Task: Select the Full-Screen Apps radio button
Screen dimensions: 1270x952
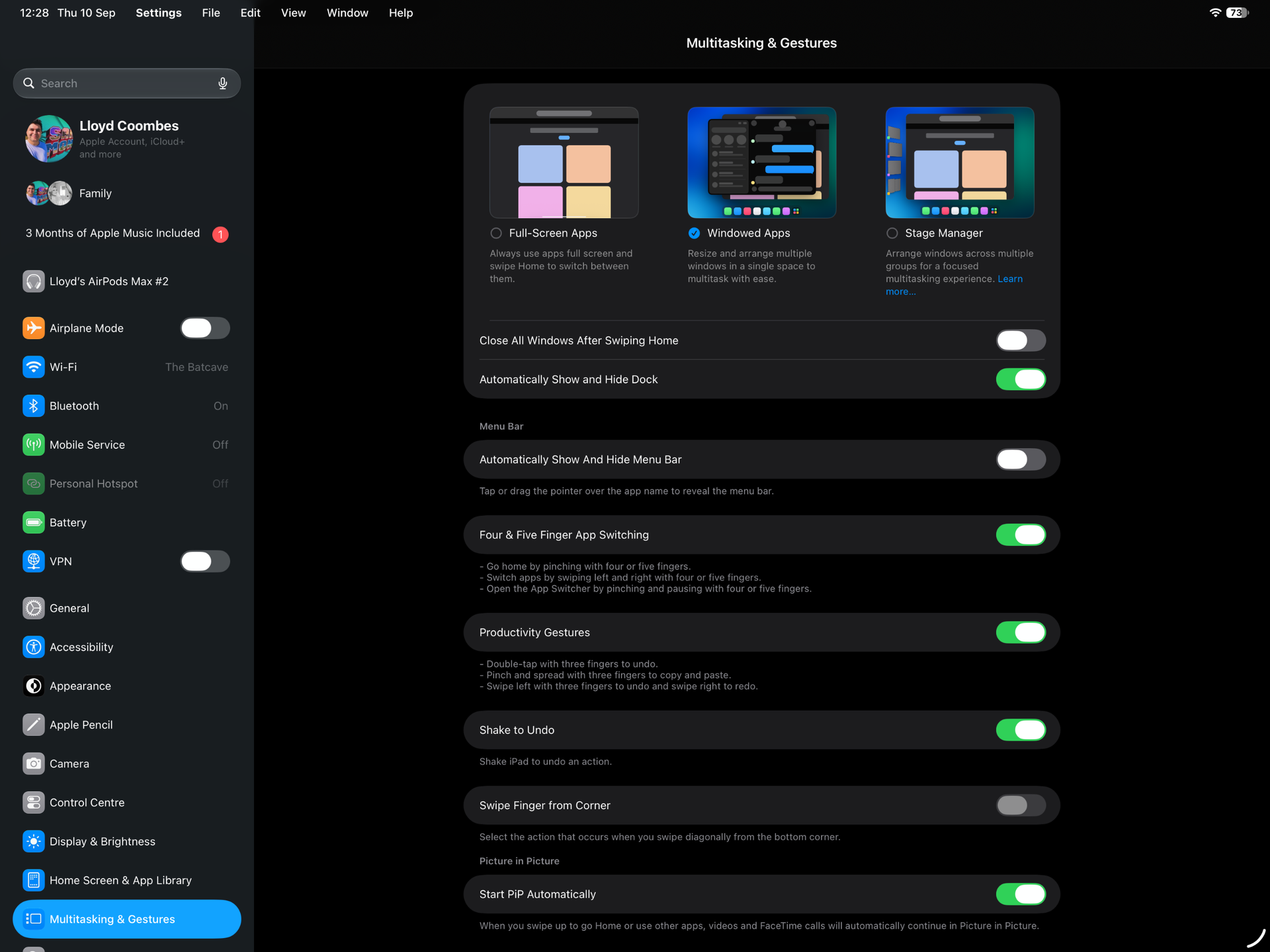Action: 496,233
